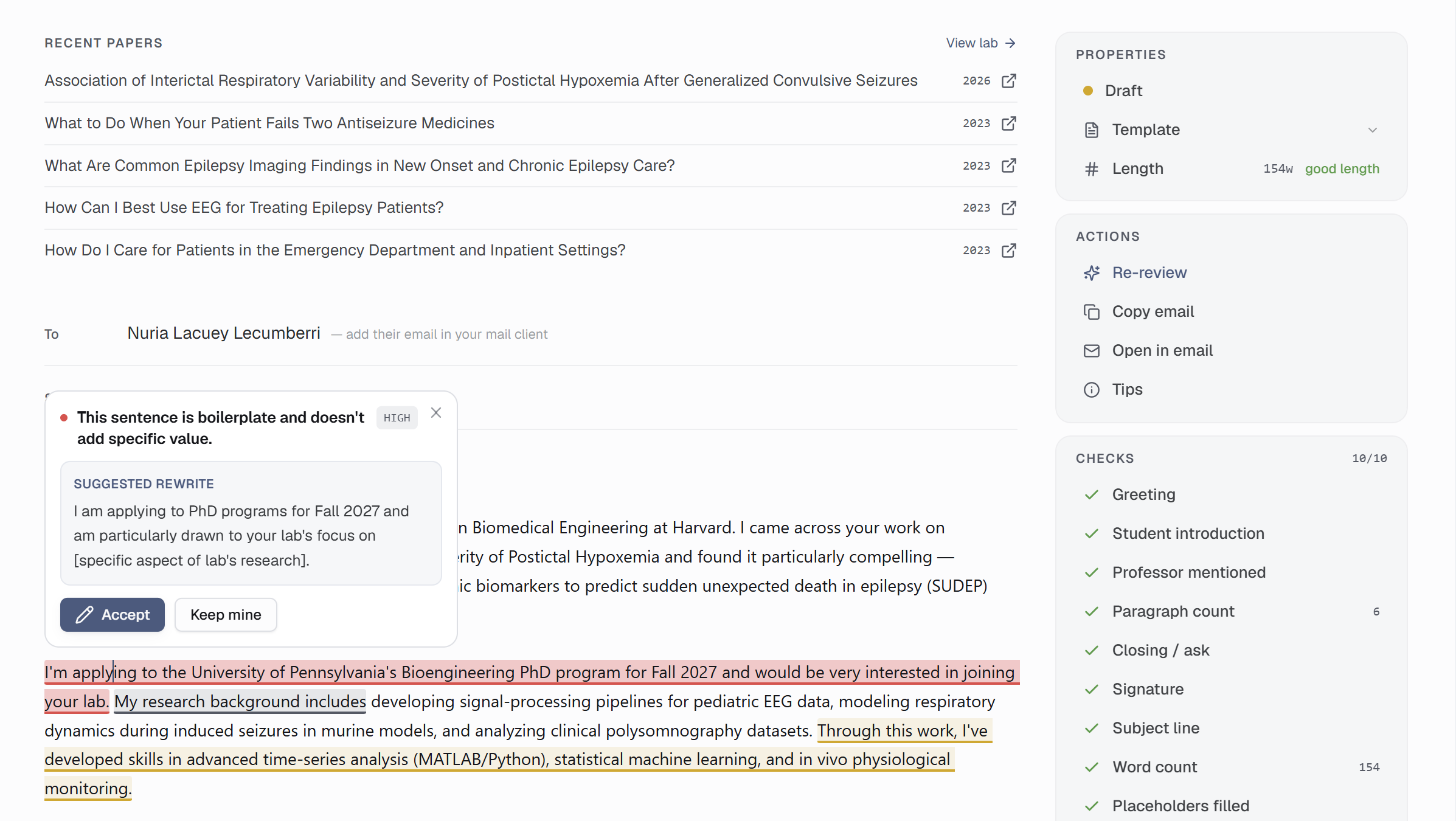
Task: Open paper on Emergency Department and Inpatient Settings
Action: click(335, 251)
